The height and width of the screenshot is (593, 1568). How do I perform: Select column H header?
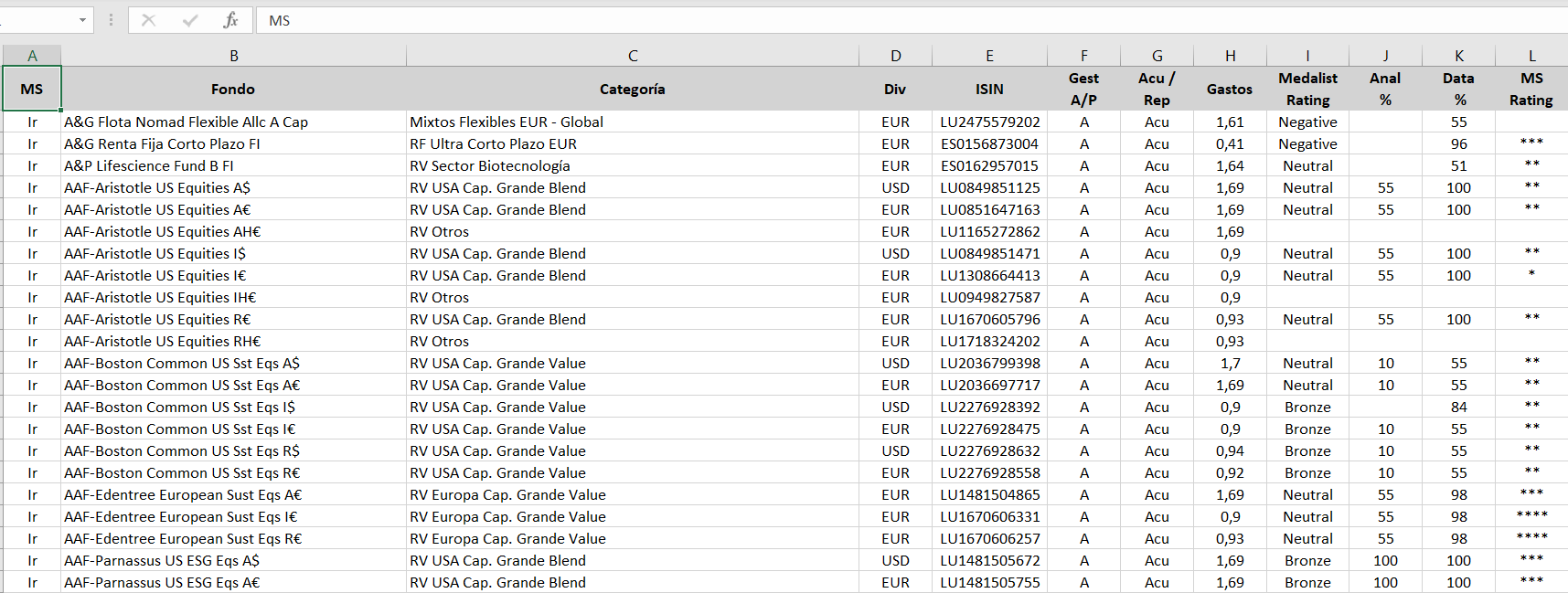(x=1231, y=56)
